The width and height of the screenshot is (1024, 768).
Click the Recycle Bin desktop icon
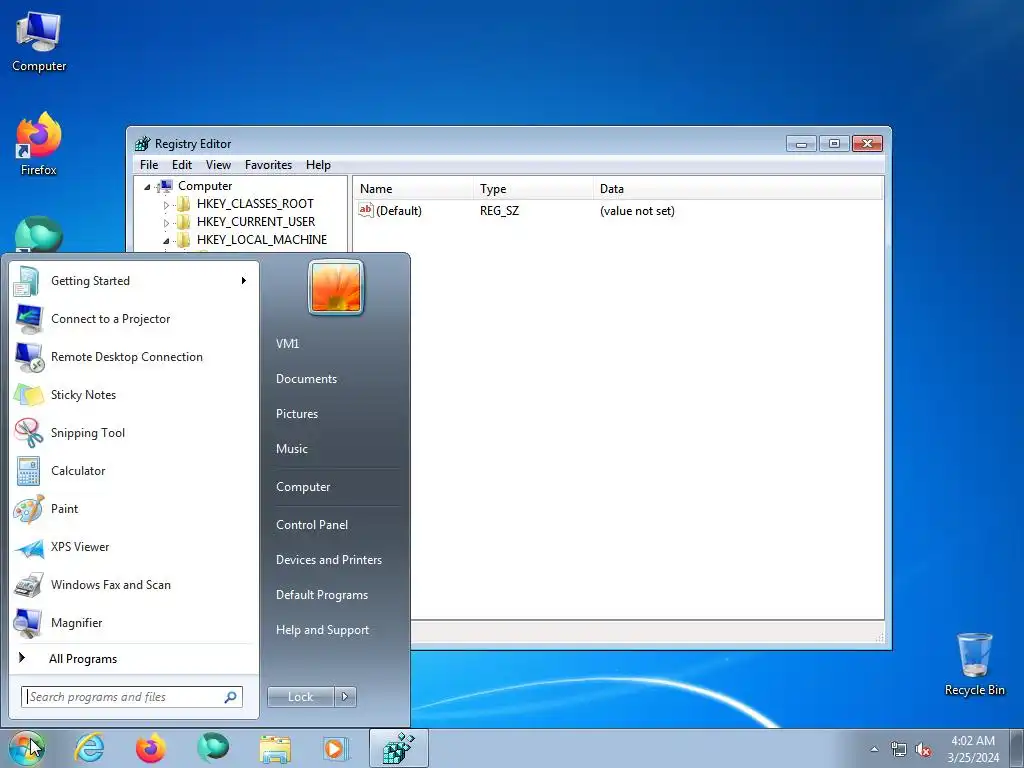click(x=974, y=664)
